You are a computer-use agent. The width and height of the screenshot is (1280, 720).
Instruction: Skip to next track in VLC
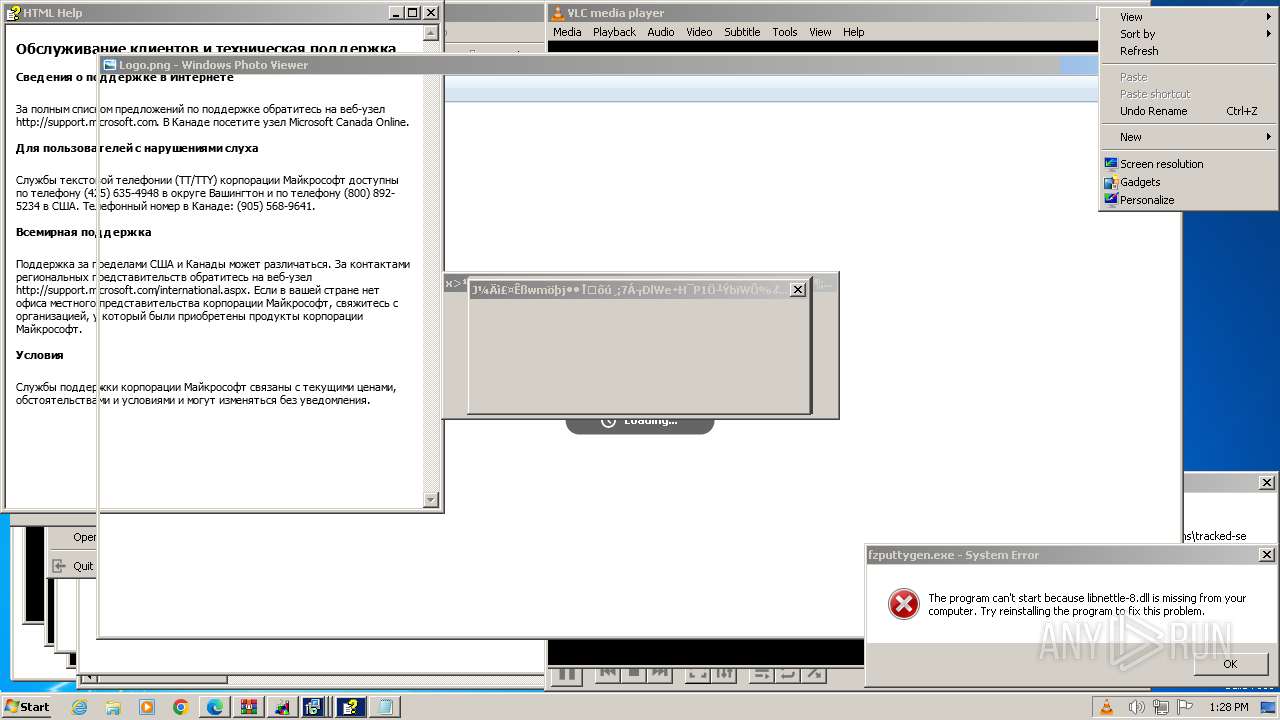point(659,675)
